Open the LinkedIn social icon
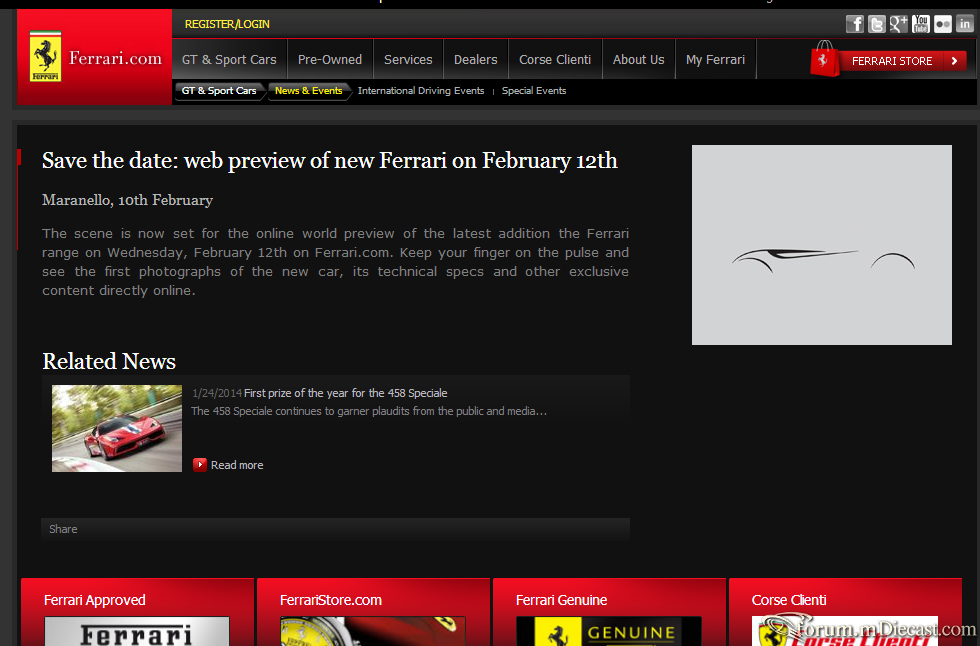 [x=965, y=24]
